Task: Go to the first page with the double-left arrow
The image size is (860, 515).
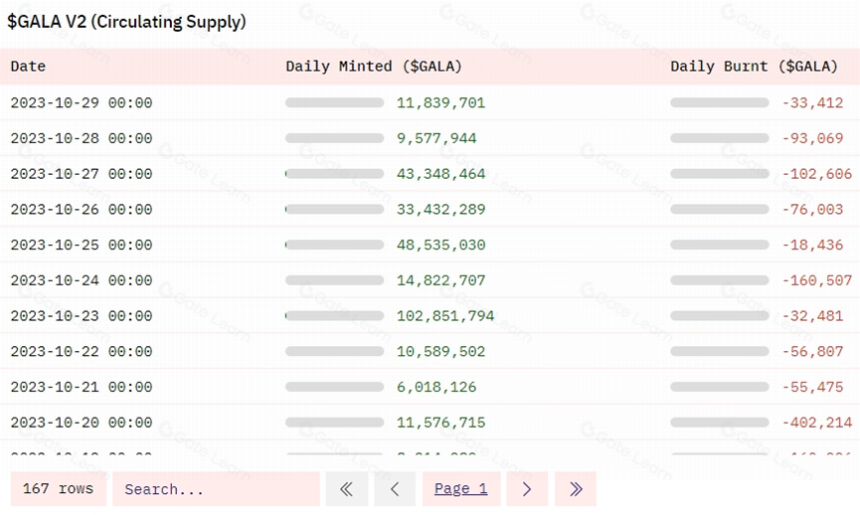Action: (347, 489)
